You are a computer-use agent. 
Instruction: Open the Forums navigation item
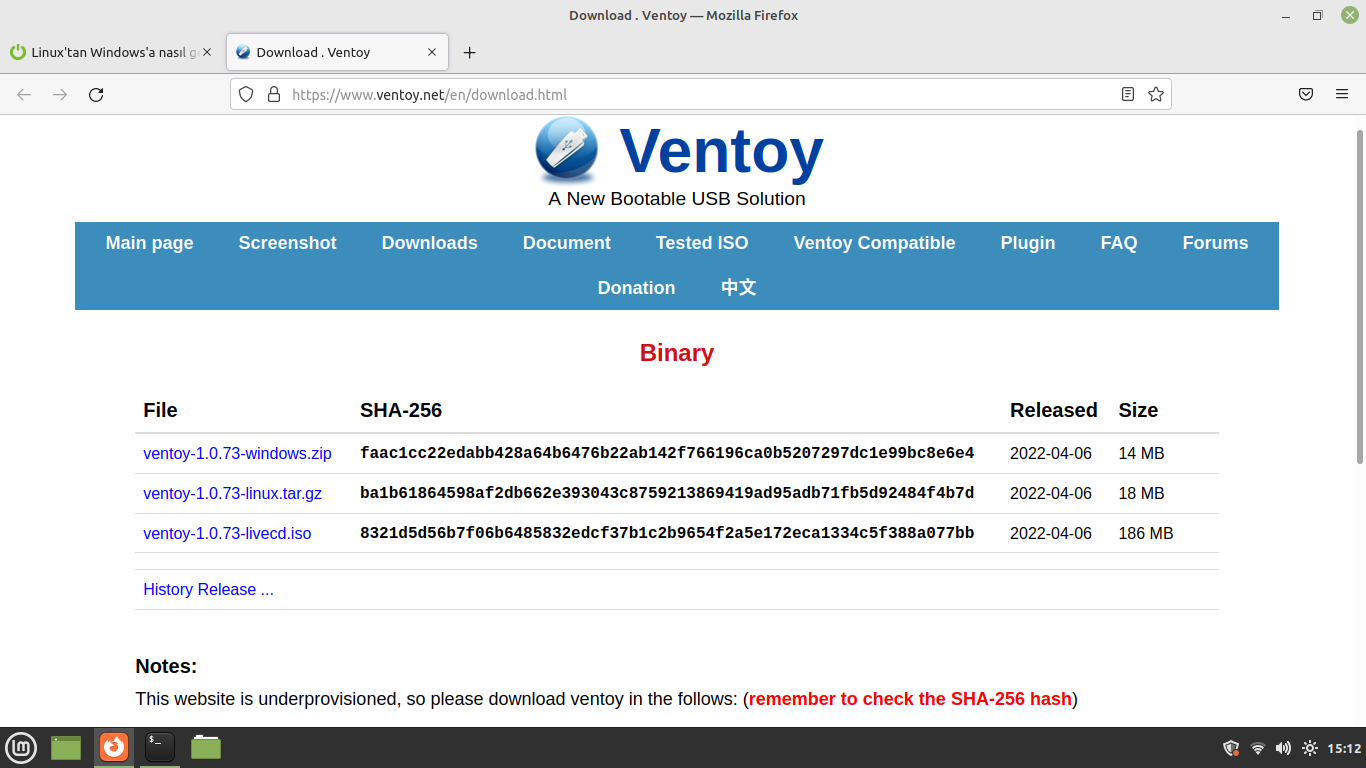click(x=1215, y=243)
